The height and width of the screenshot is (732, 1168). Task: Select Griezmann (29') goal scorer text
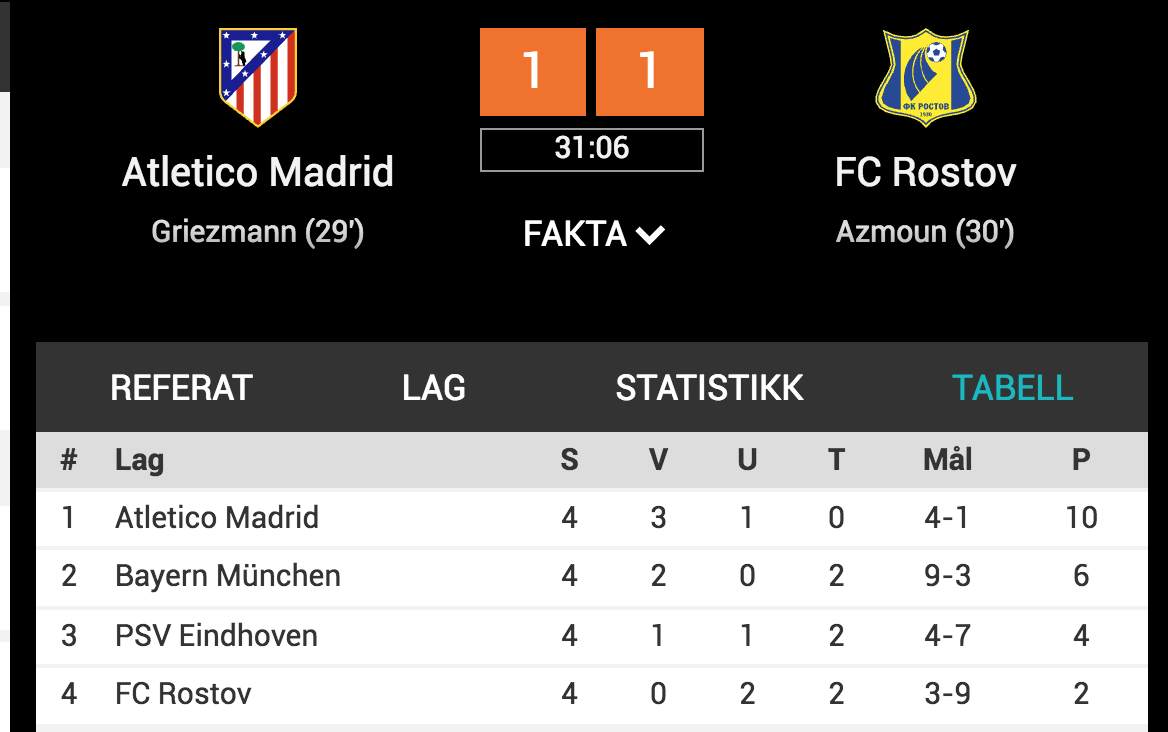point(258,232)
